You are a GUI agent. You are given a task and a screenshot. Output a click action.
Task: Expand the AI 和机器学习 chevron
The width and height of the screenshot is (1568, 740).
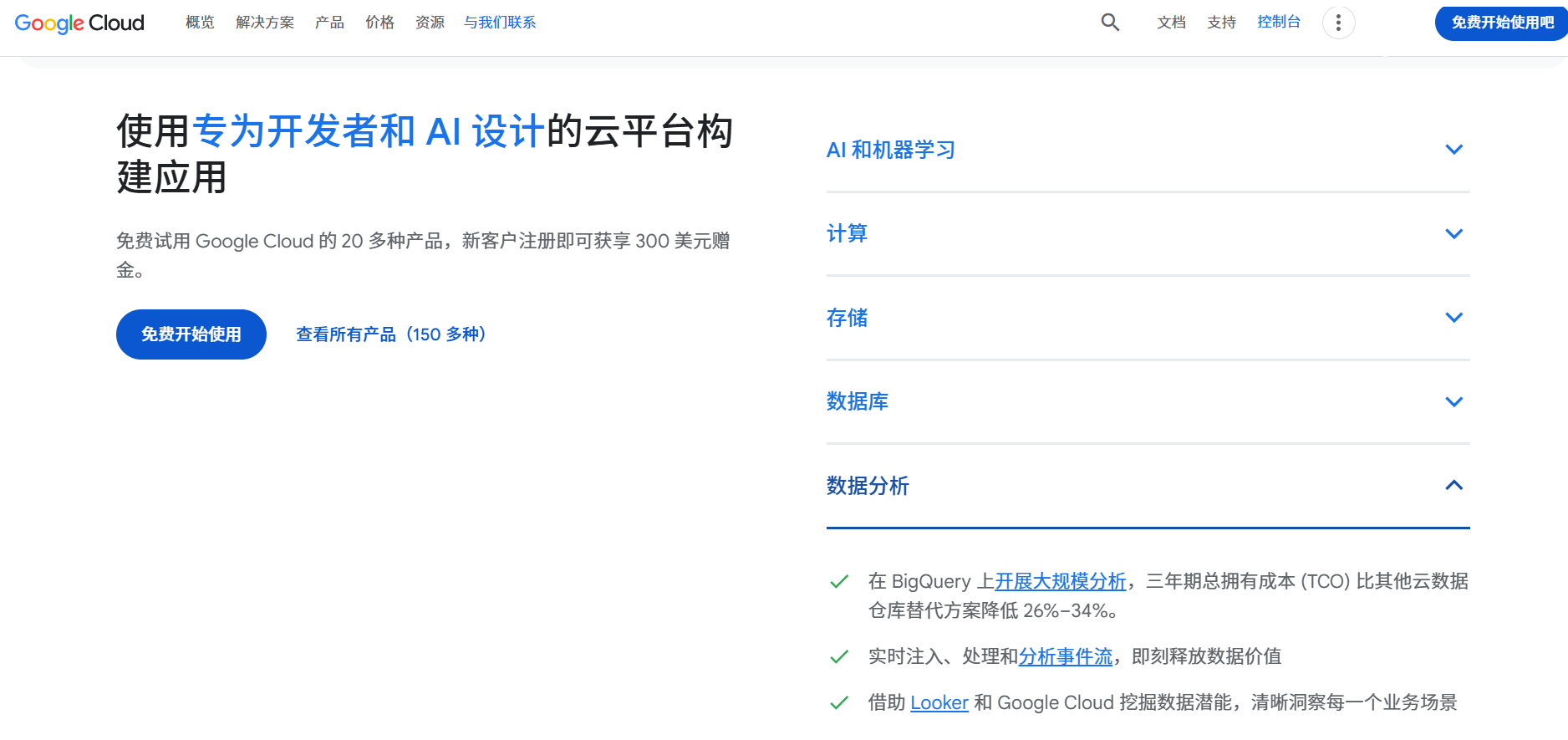click(1453, 150)
